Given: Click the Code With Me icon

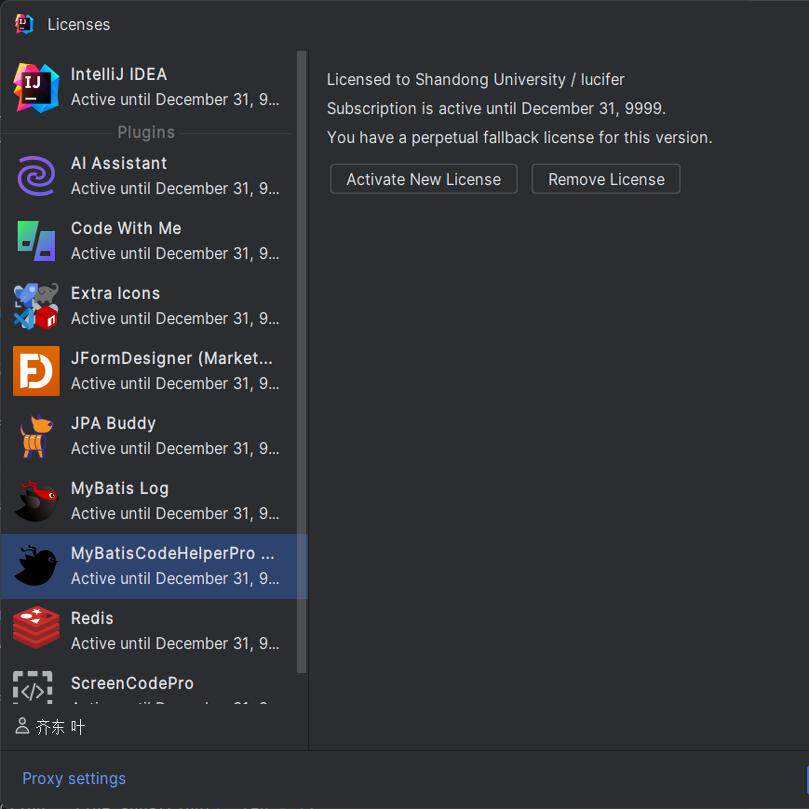Looking at the screenshot, I should coord(36,241).
